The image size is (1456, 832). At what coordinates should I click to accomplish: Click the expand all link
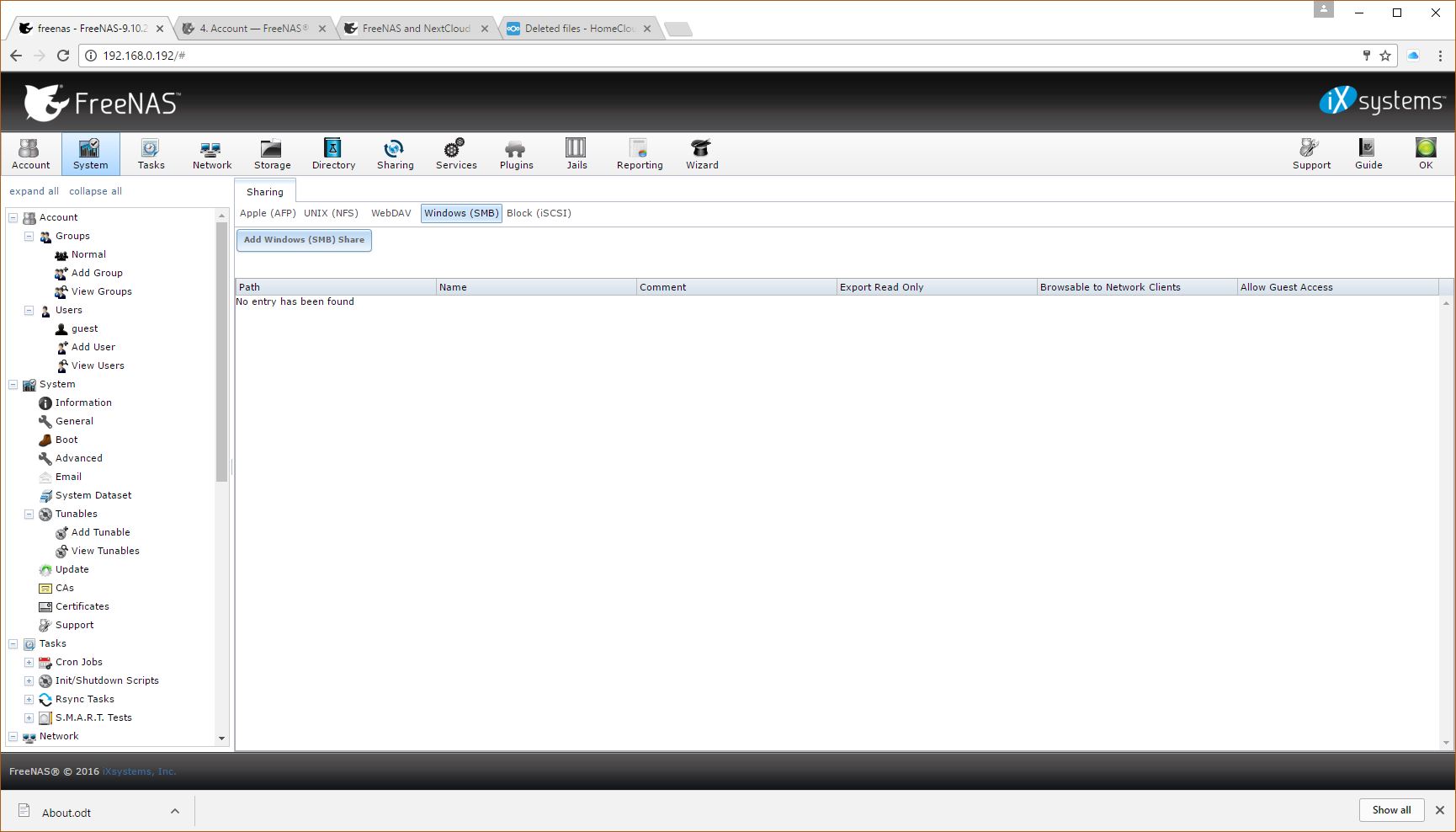pos(35,191)
